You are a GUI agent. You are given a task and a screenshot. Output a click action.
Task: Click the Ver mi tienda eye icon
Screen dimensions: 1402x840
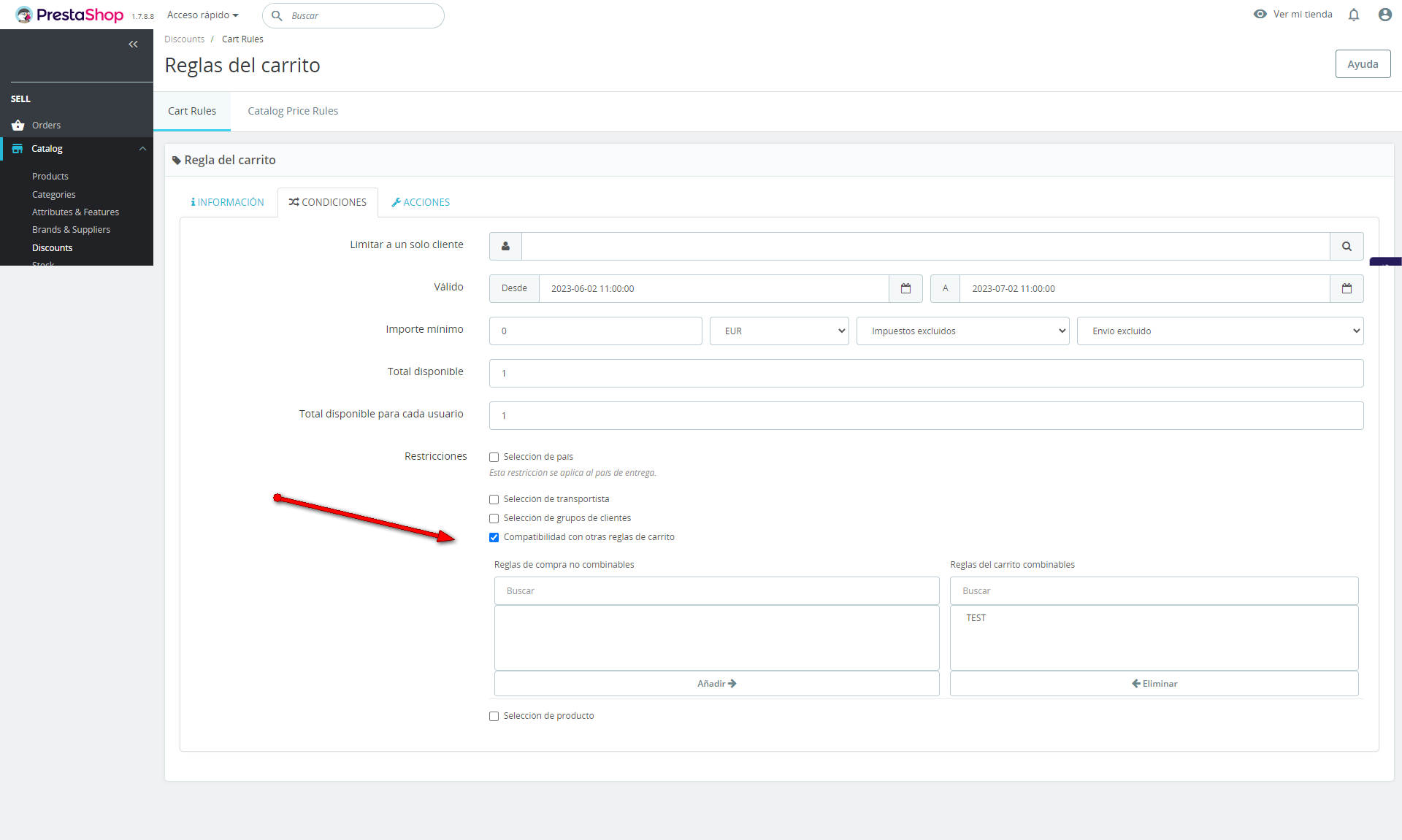click(1260, 15)
